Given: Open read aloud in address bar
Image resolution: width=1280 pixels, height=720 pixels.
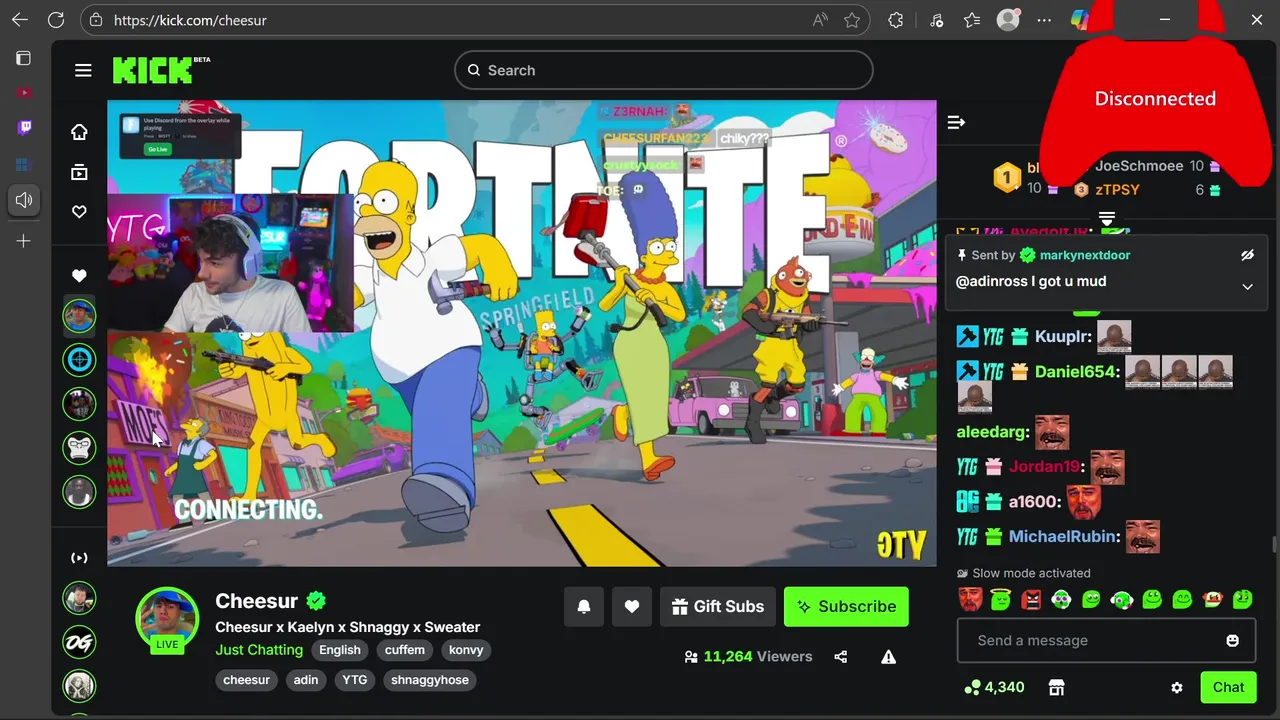Looking at the screenshot, I should 820,20.
